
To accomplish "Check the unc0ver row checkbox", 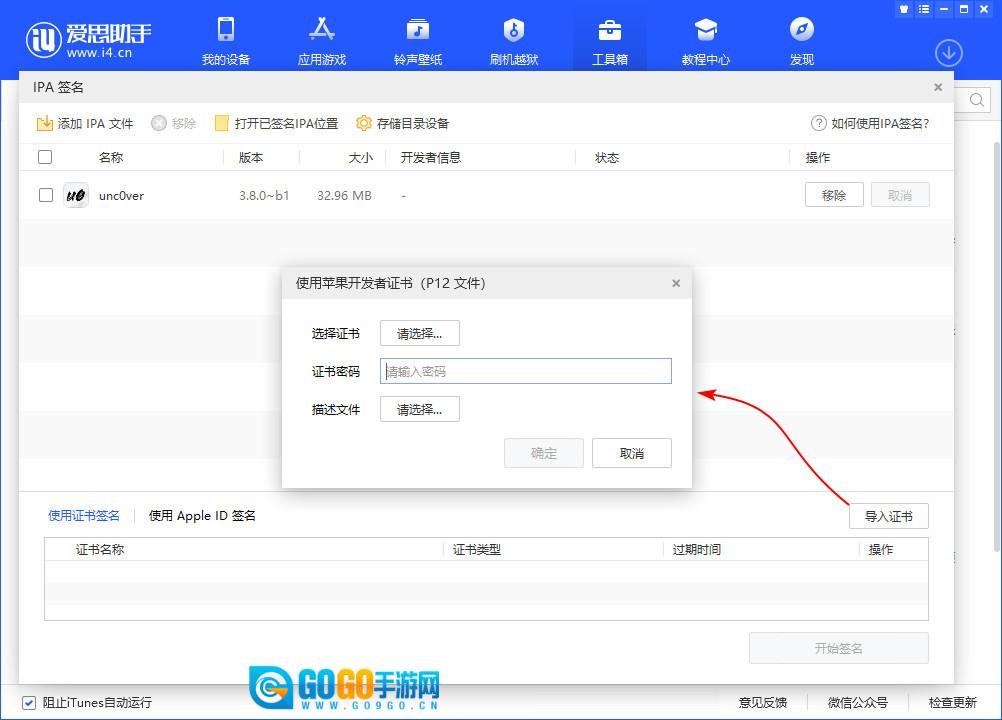I will pos(46,196).
